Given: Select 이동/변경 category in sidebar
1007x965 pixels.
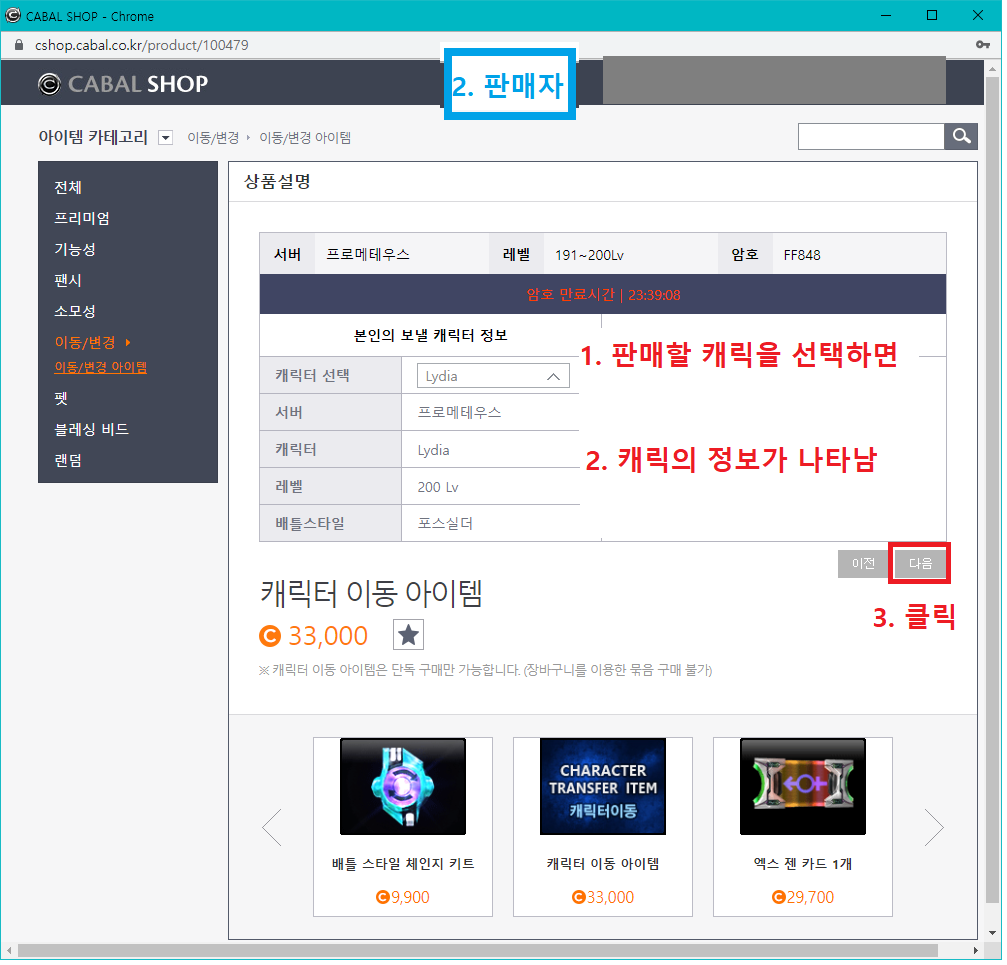Looking at the screenshot, I should click(x=85, y=343).
